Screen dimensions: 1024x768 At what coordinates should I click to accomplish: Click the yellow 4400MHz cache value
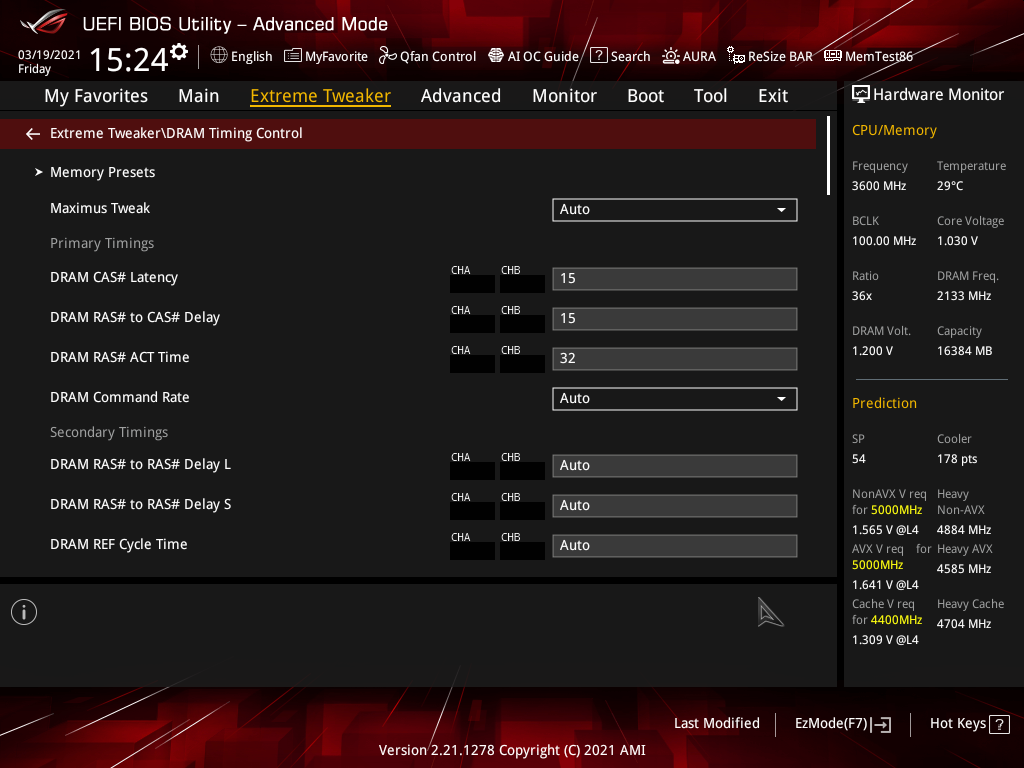(896, 620)
